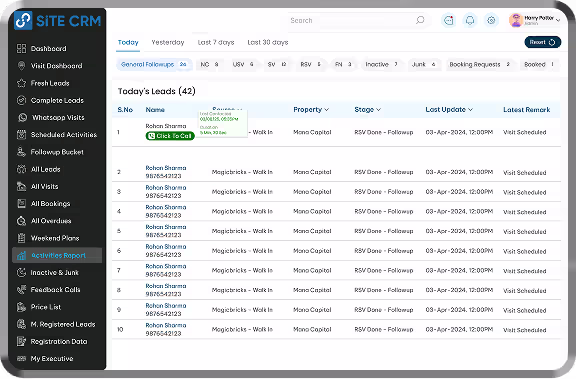
Task: Click the search magnifier icon
Action: point(420,20)
